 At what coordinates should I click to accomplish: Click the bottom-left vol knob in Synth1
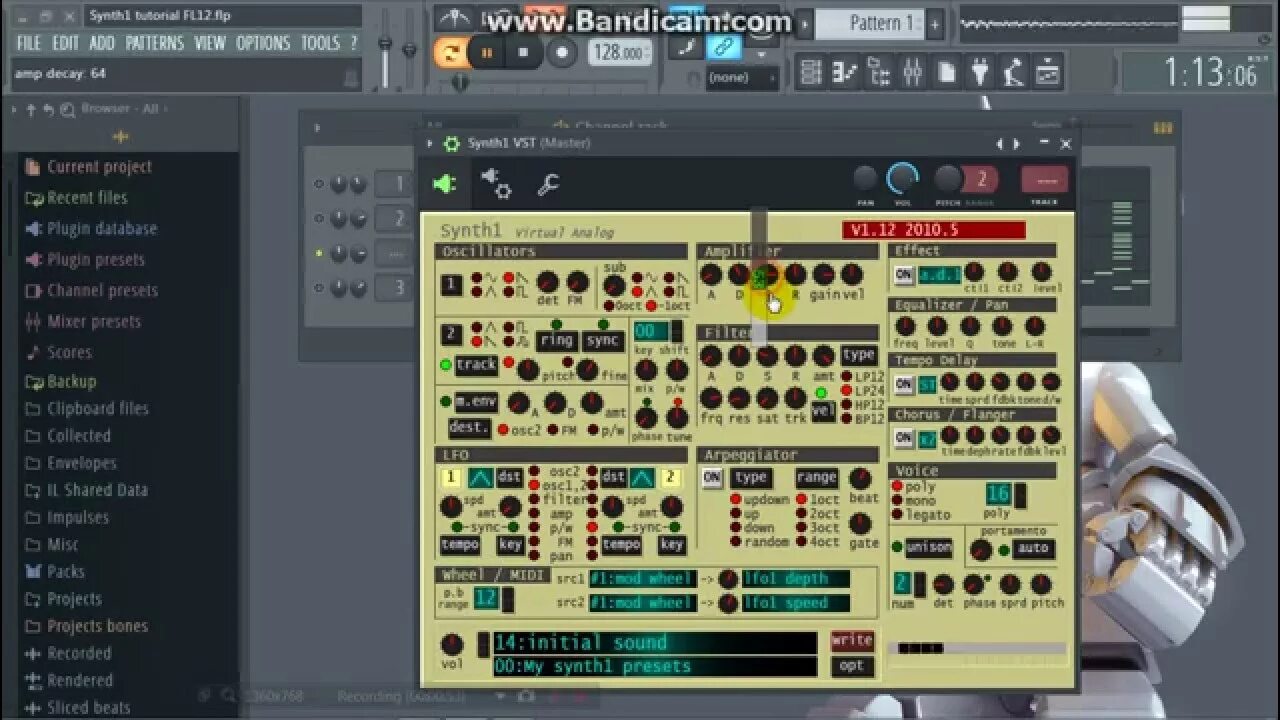click(452, 644)
